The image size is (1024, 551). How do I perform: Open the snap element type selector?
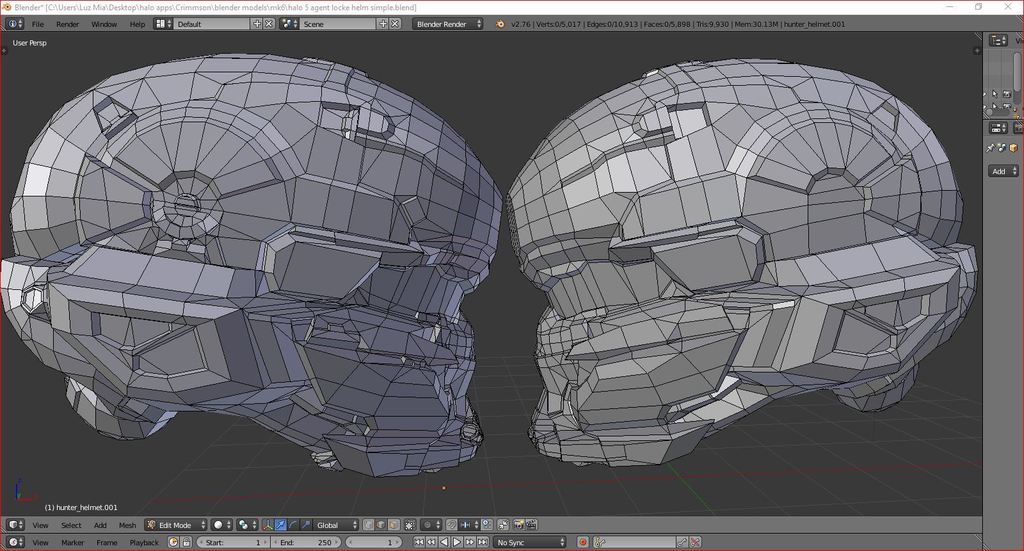click(469, 525)
